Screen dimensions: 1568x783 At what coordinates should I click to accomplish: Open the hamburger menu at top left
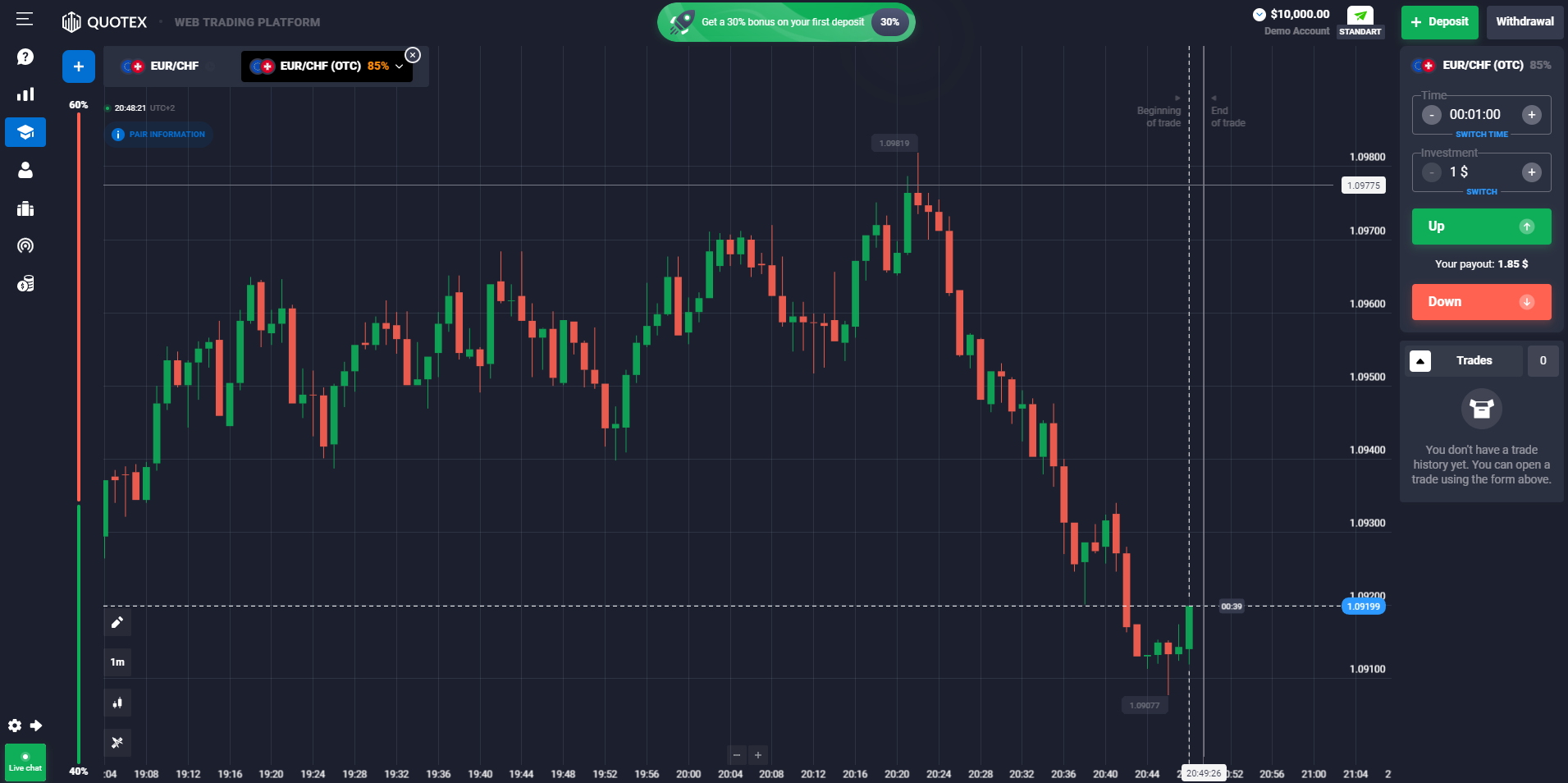[24, 20]
